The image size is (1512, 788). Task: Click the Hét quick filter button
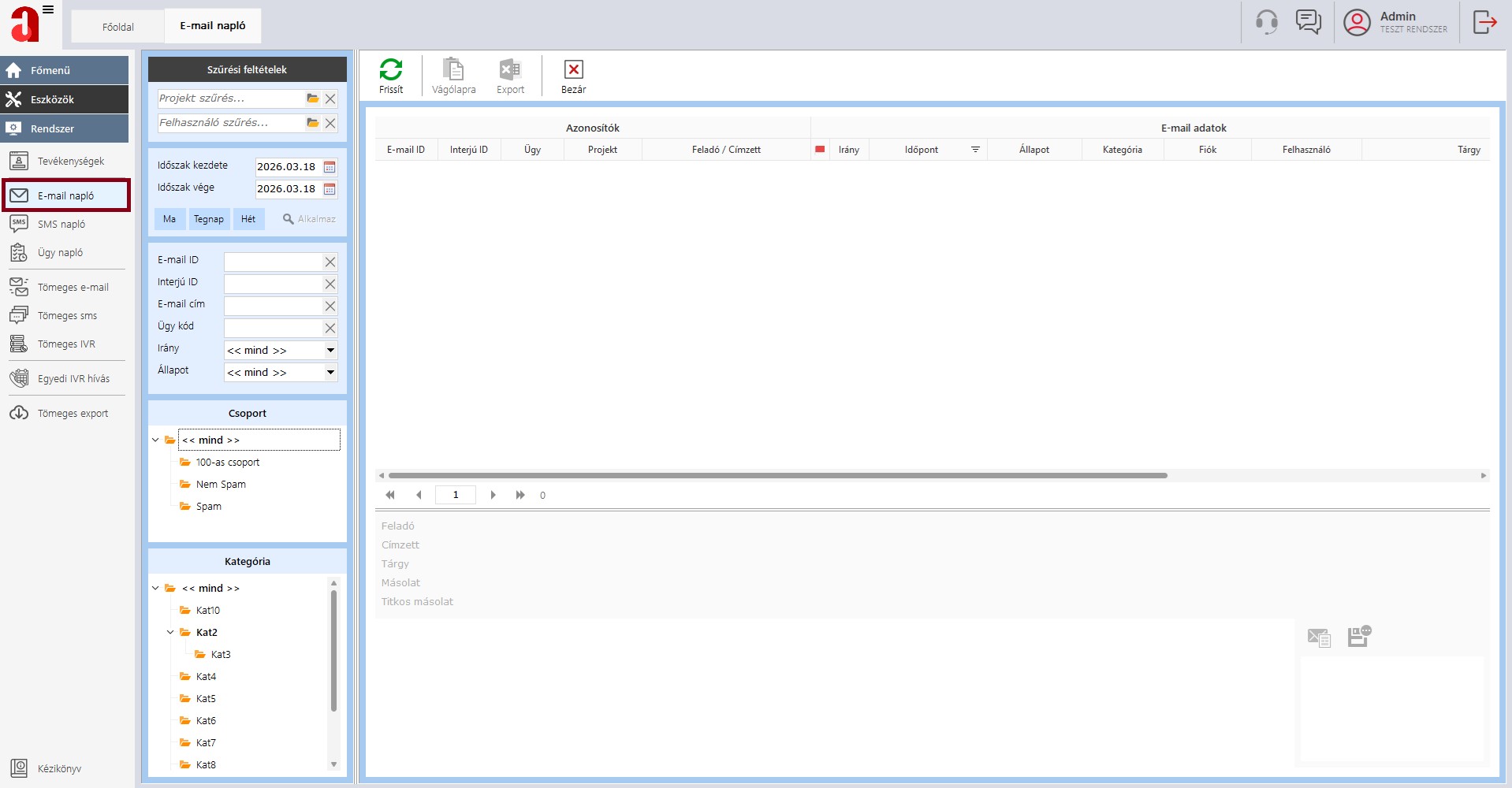click(x=248, y=219)
